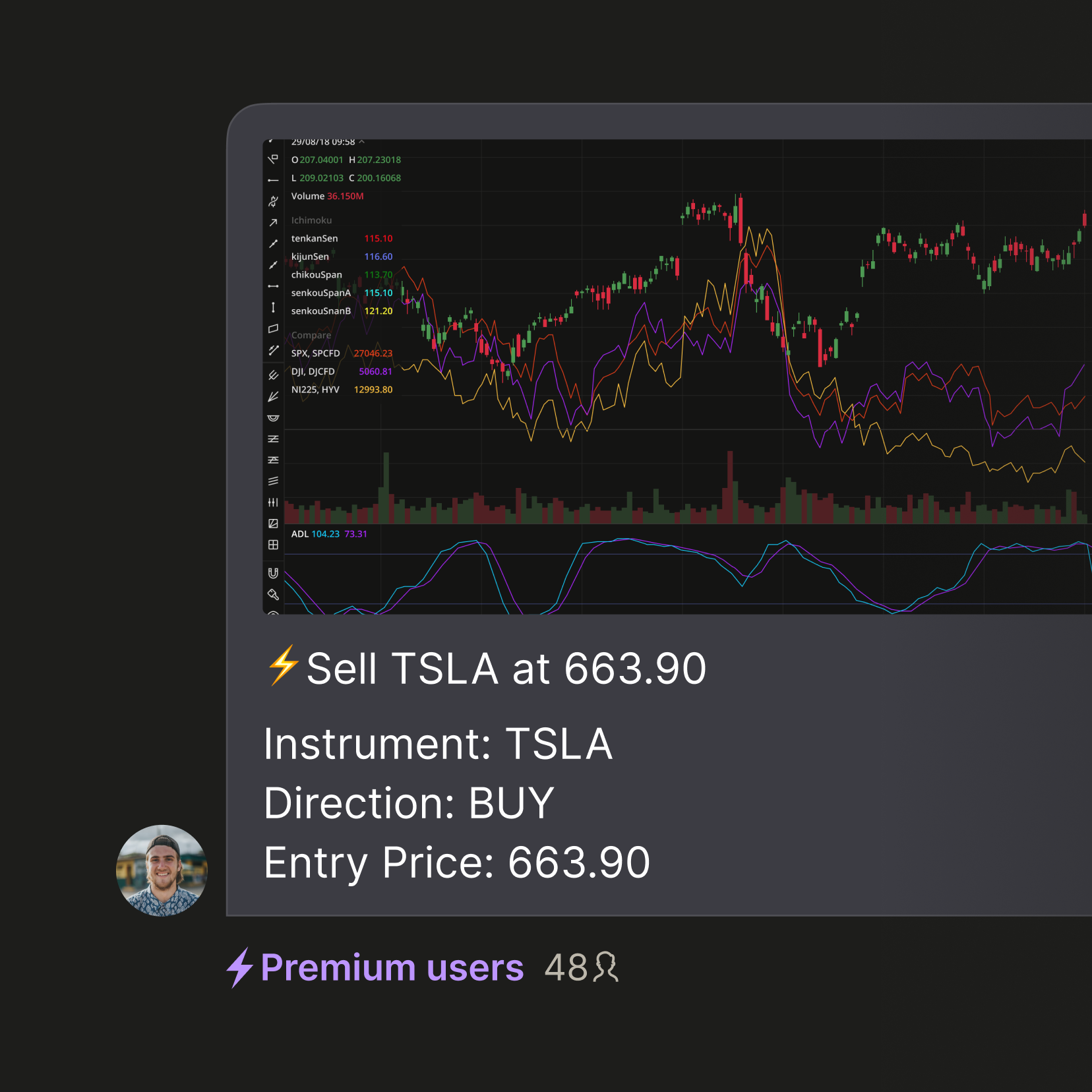Select the SPX, SPCFD comparison entry
The width and height of the screenshot is (1092, 1092).
click(316, 353)
